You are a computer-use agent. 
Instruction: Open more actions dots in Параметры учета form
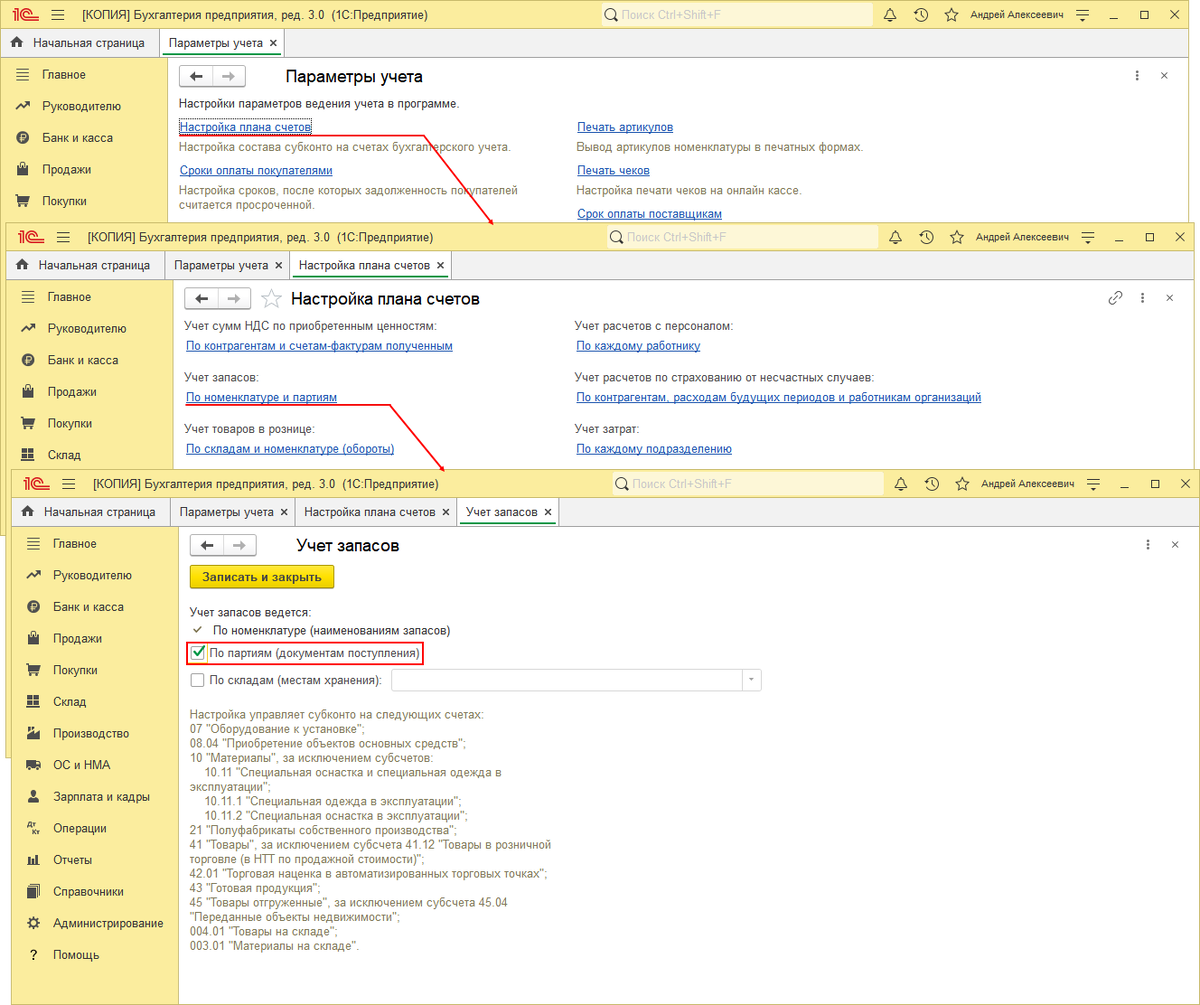pos(1137,76)
